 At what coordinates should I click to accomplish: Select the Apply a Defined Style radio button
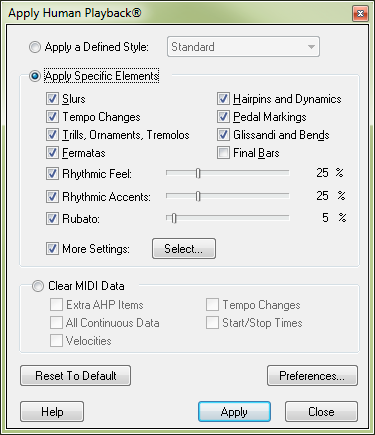[35, 47]
